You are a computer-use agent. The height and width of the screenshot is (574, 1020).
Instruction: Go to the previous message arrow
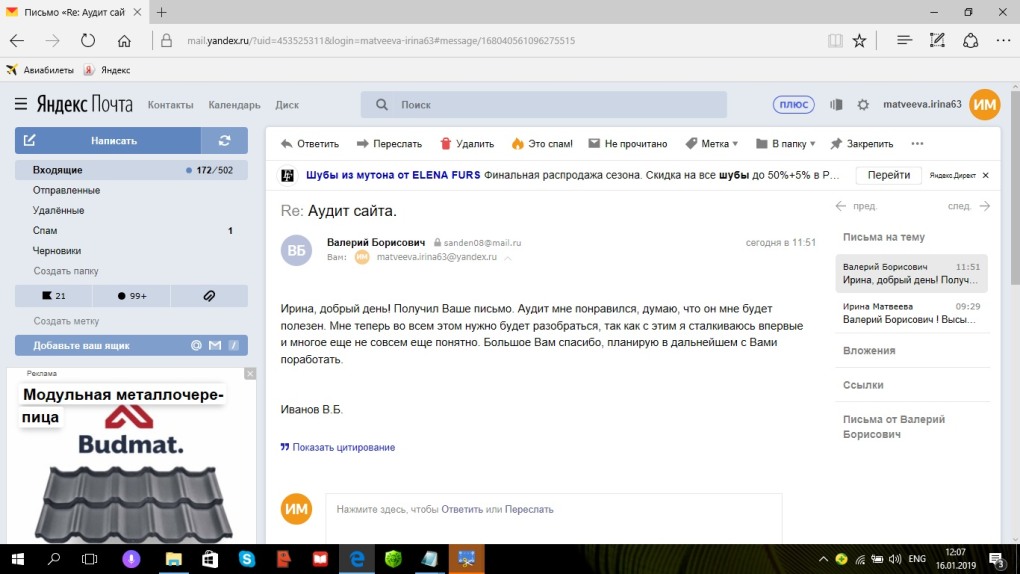841,206
